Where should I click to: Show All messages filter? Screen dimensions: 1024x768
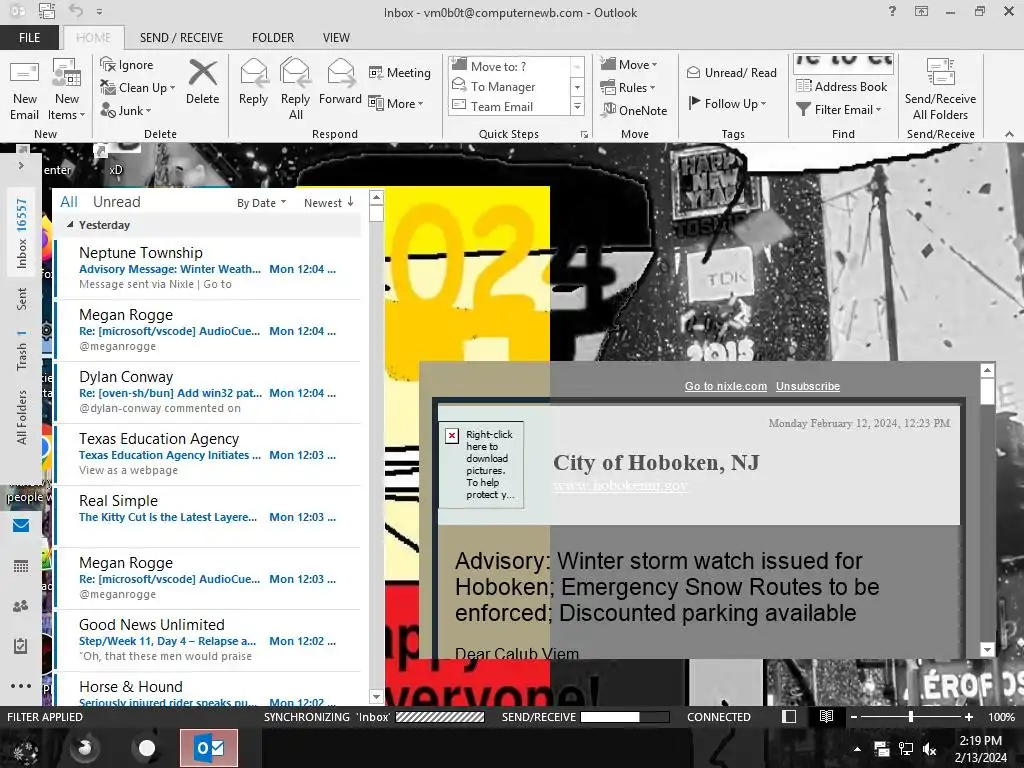(69, 202)
